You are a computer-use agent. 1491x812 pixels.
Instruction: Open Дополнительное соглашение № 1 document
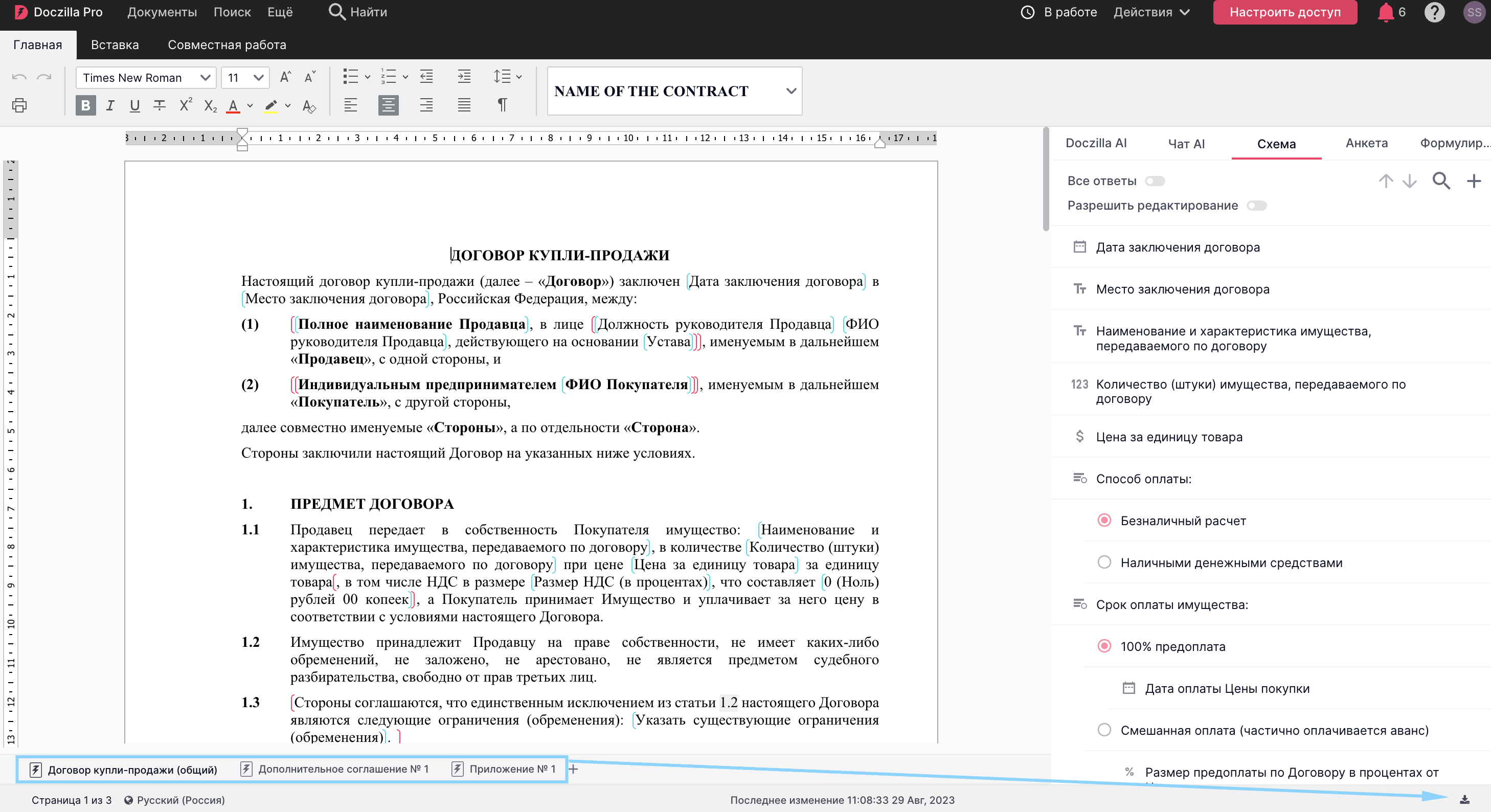pos(334,769)
